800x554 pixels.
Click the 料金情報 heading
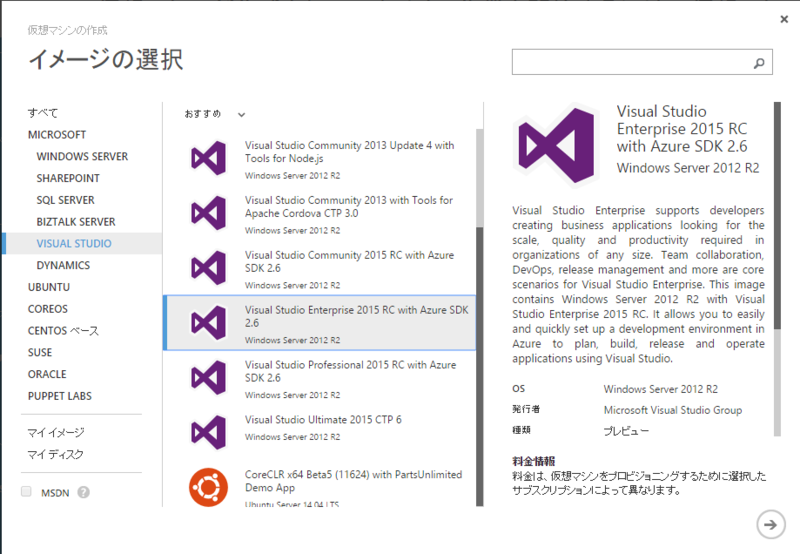pos(534,461)
